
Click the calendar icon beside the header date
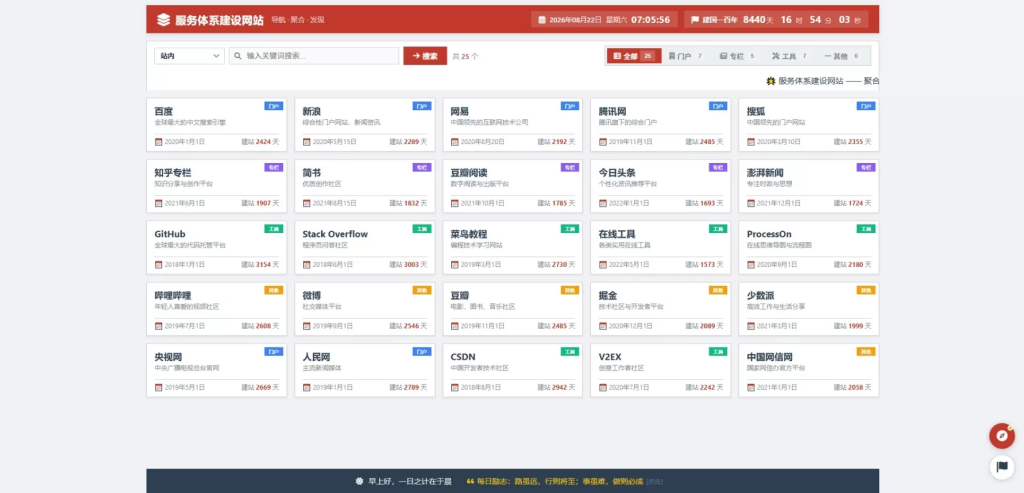tap(541, 20)
